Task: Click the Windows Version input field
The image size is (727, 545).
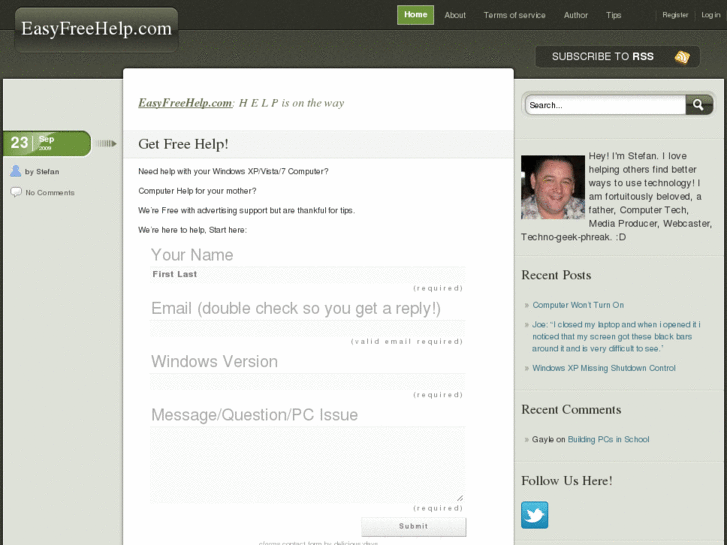Action: [x=307, y=381]
